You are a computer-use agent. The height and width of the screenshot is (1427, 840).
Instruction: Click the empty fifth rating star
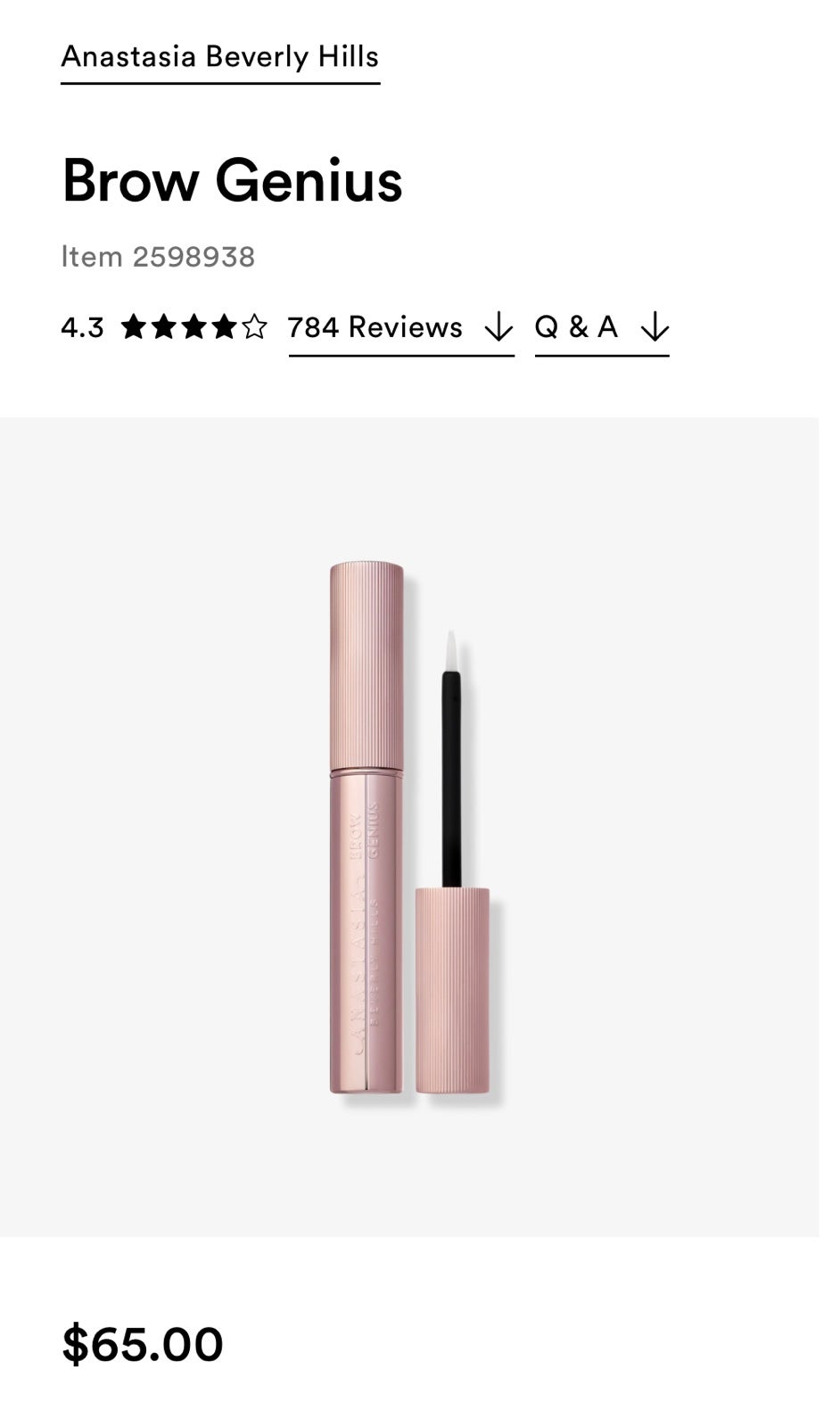tap(254, 327)
